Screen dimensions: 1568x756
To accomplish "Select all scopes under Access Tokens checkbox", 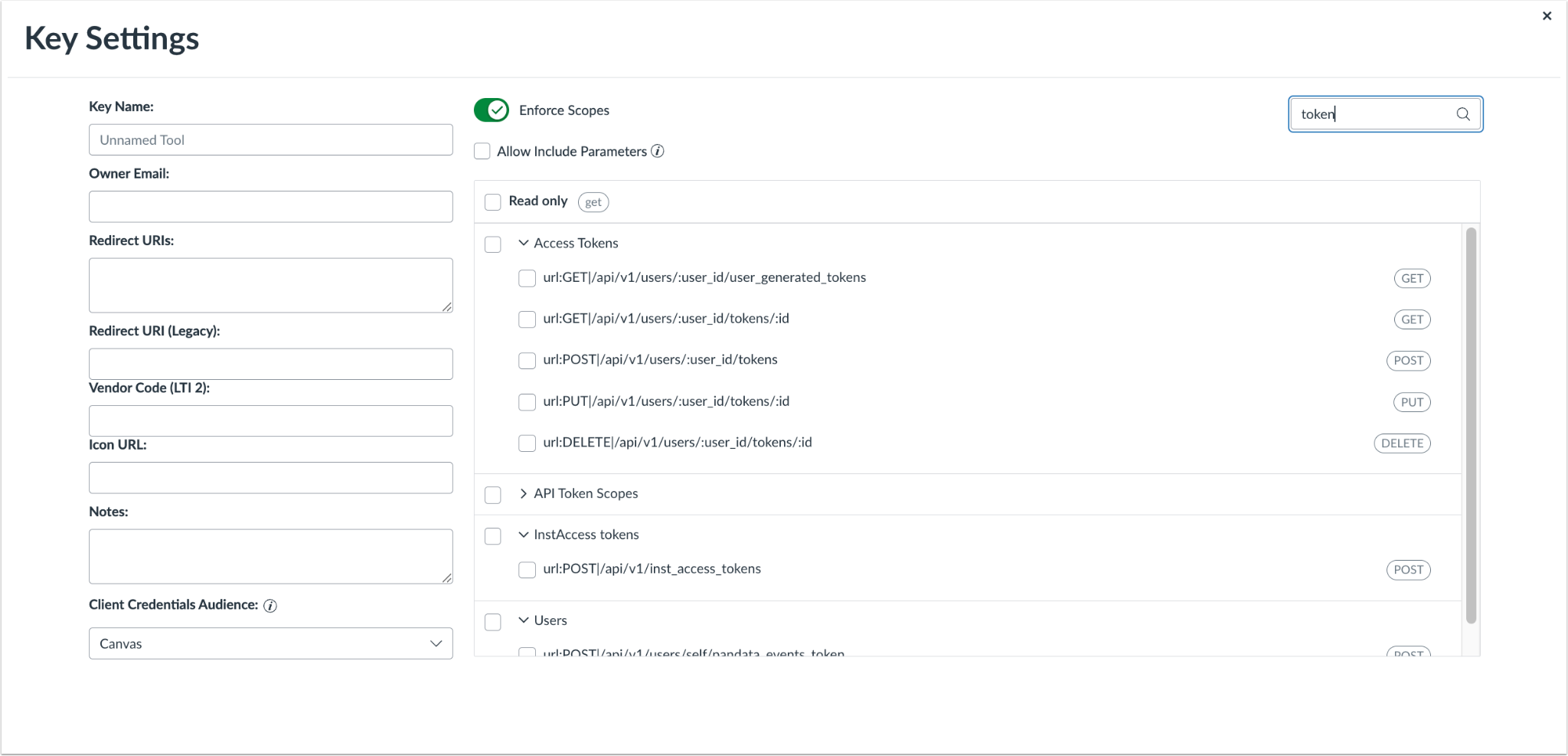I will click(x=492, y=244).
